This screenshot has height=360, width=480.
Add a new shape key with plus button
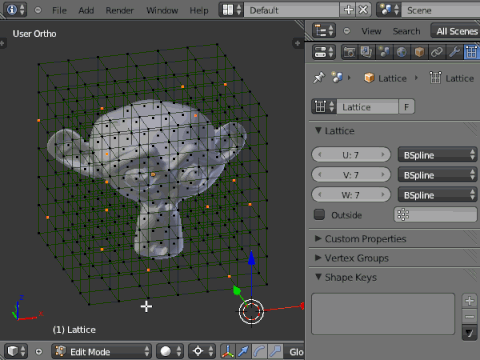tap(469, 301)
